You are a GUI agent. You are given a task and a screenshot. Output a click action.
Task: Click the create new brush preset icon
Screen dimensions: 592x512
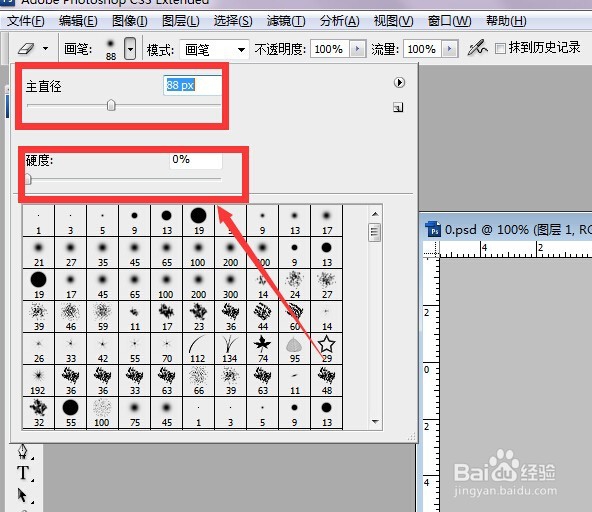pyautogui.click(x=398, y=108)
